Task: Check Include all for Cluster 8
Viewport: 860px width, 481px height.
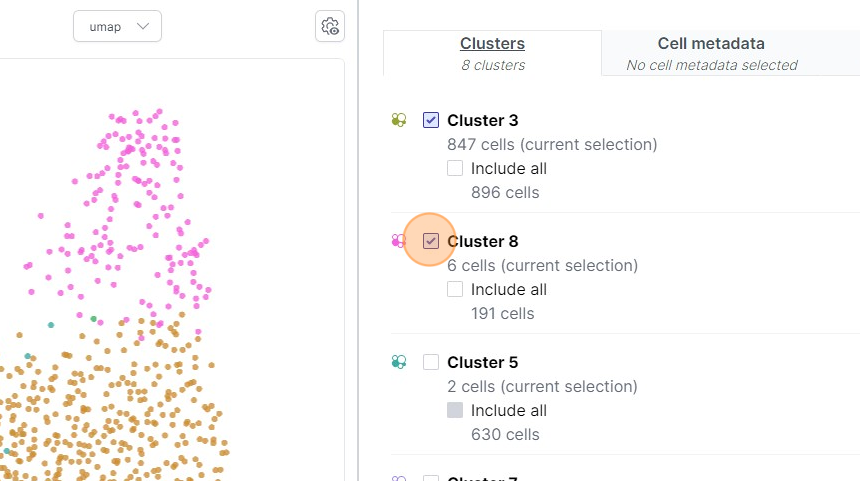Action: (x=455, y=289)
